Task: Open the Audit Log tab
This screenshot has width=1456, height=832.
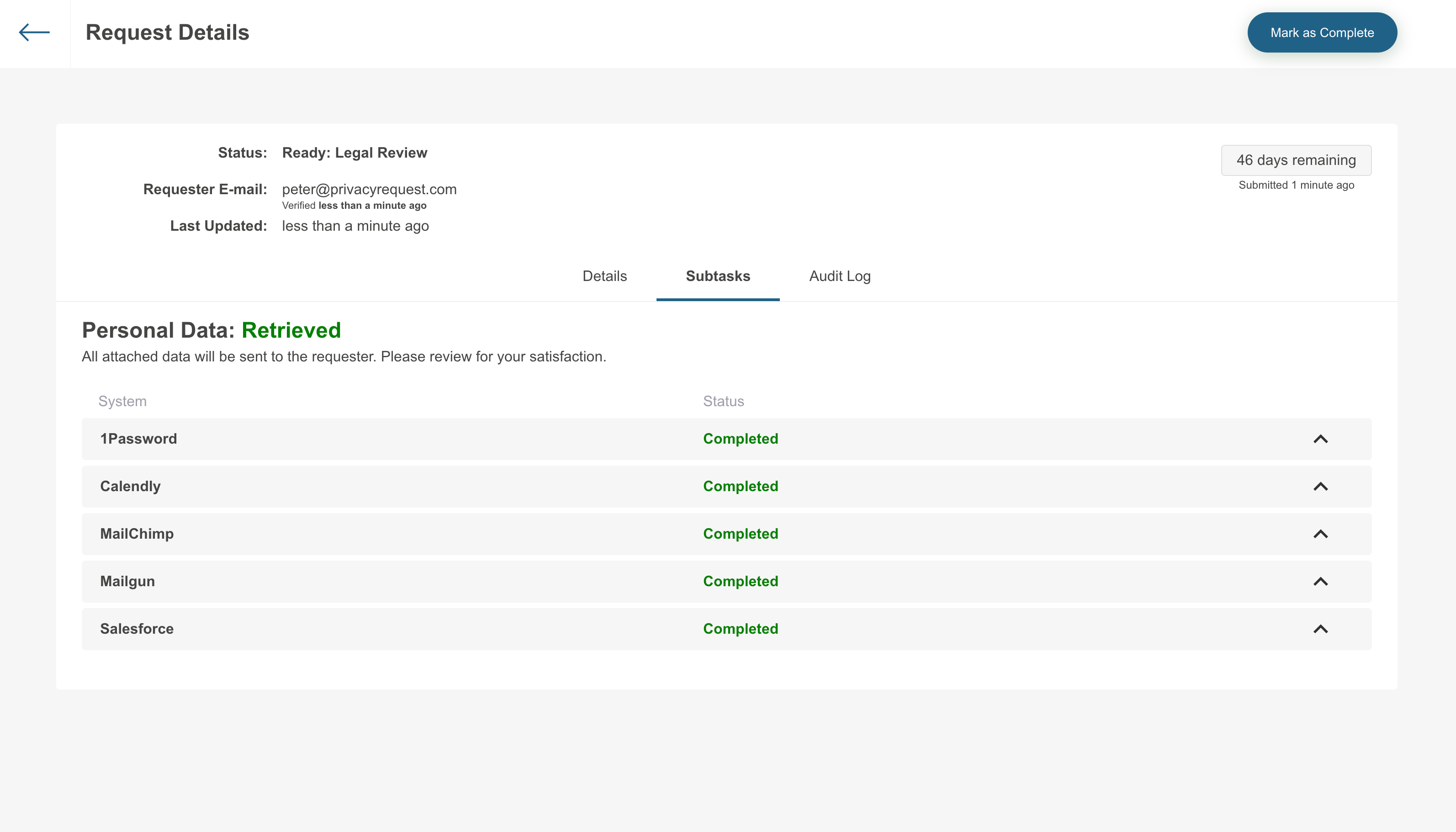Action: [x=839, y=276]
